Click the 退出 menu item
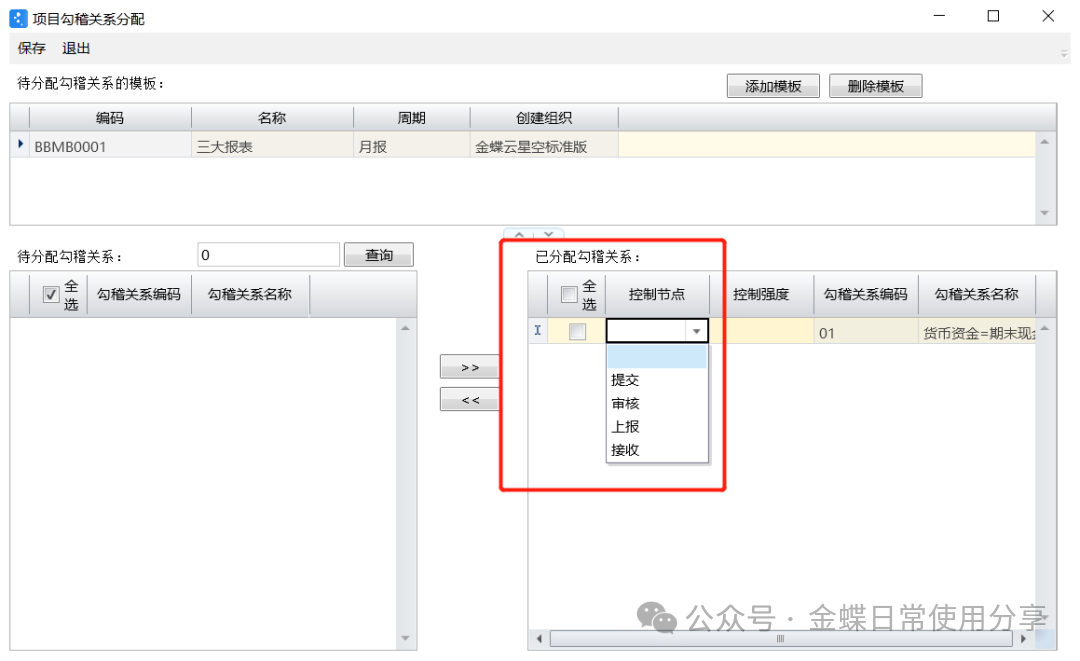Viewport: 1080px width, 661px height. [x=76, y=48]
